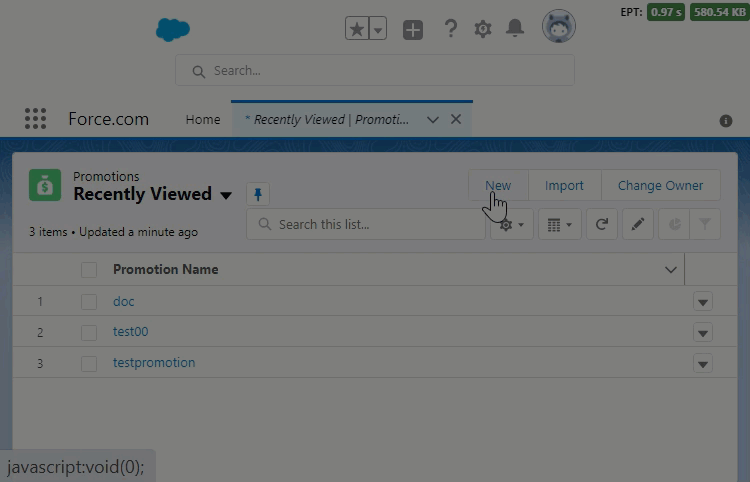Click the New promotion button
Viewport: 750px width, 482px height.
498,185
